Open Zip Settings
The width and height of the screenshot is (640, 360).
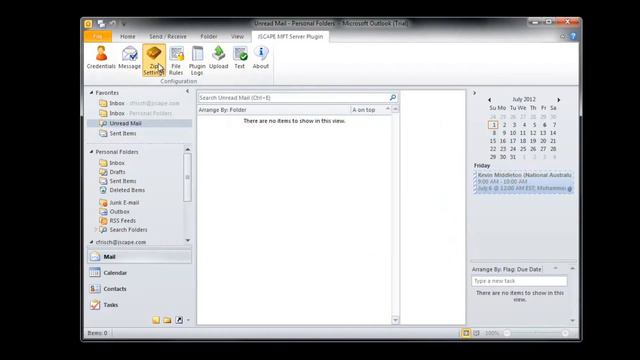click(x=154, y=60)
